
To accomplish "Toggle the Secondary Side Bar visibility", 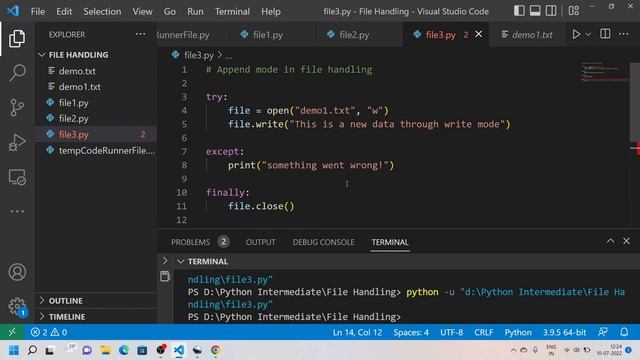I will (551, 11).
